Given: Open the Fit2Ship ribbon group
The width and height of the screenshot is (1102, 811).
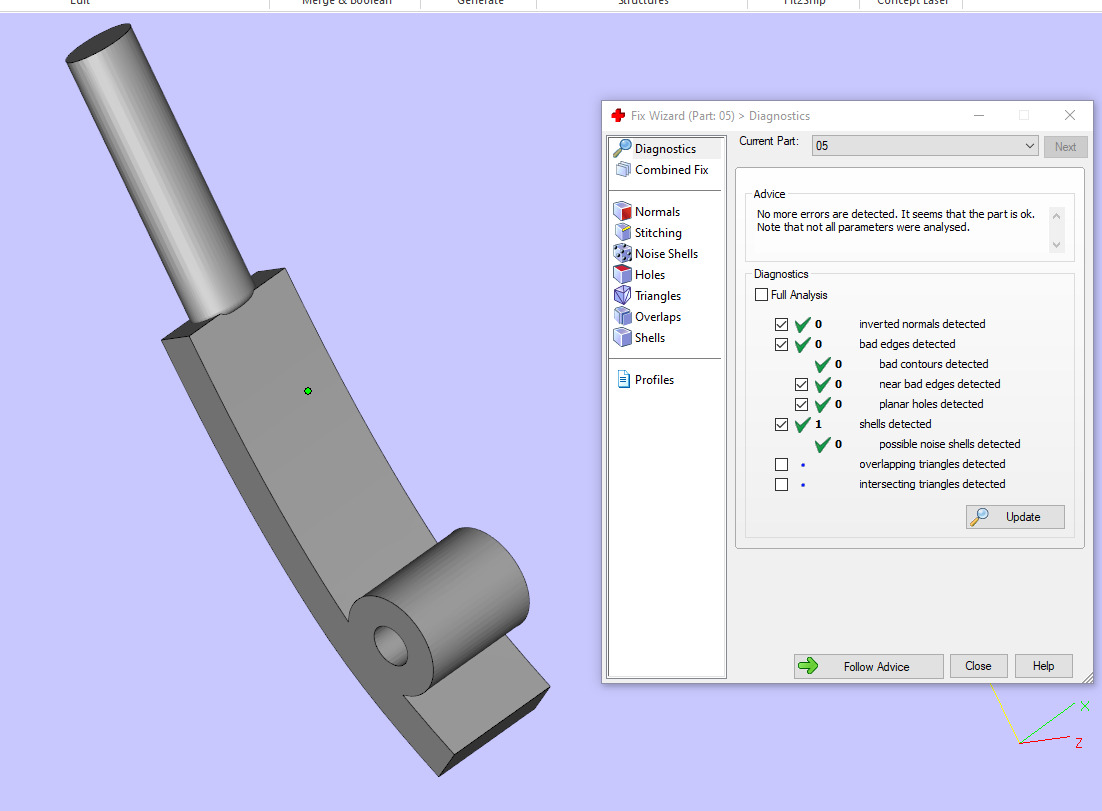Looking at the screenshot, I should coord(805,3).
